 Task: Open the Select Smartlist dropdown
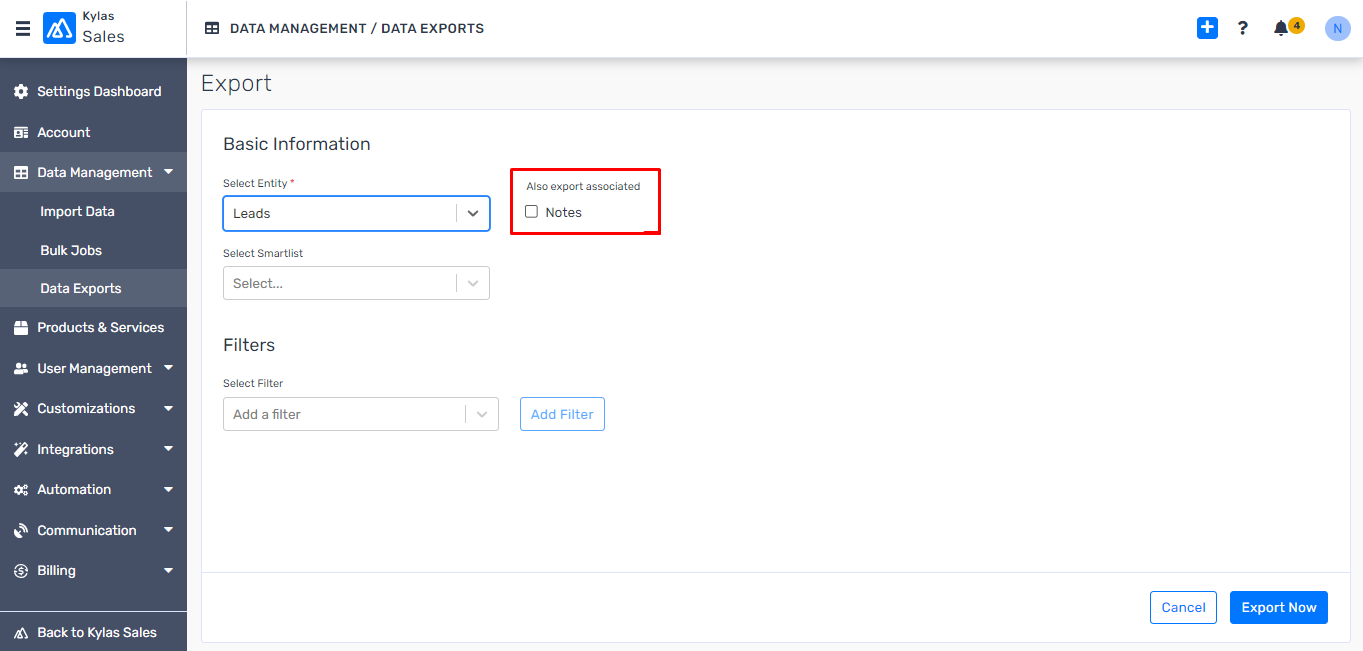coord(356,283)
